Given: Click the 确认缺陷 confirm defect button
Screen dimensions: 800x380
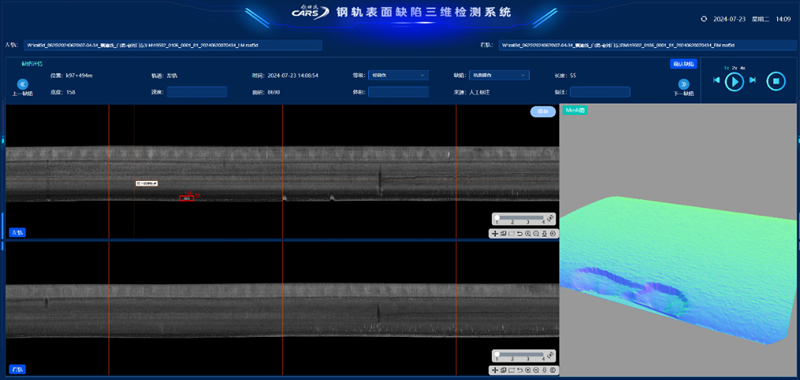Looking at the screenshot, I should pos(683,64).
